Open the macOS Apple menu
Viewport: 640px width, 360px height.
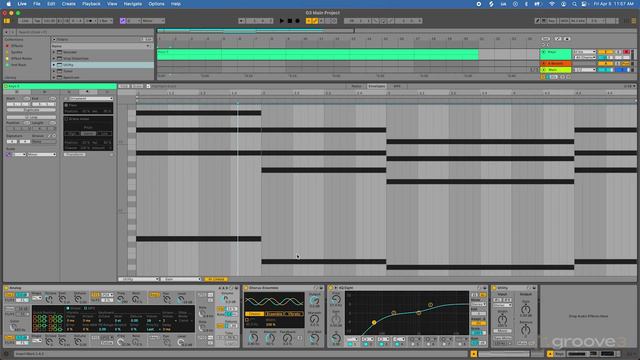pyautogui.click(x=9, y=4)
